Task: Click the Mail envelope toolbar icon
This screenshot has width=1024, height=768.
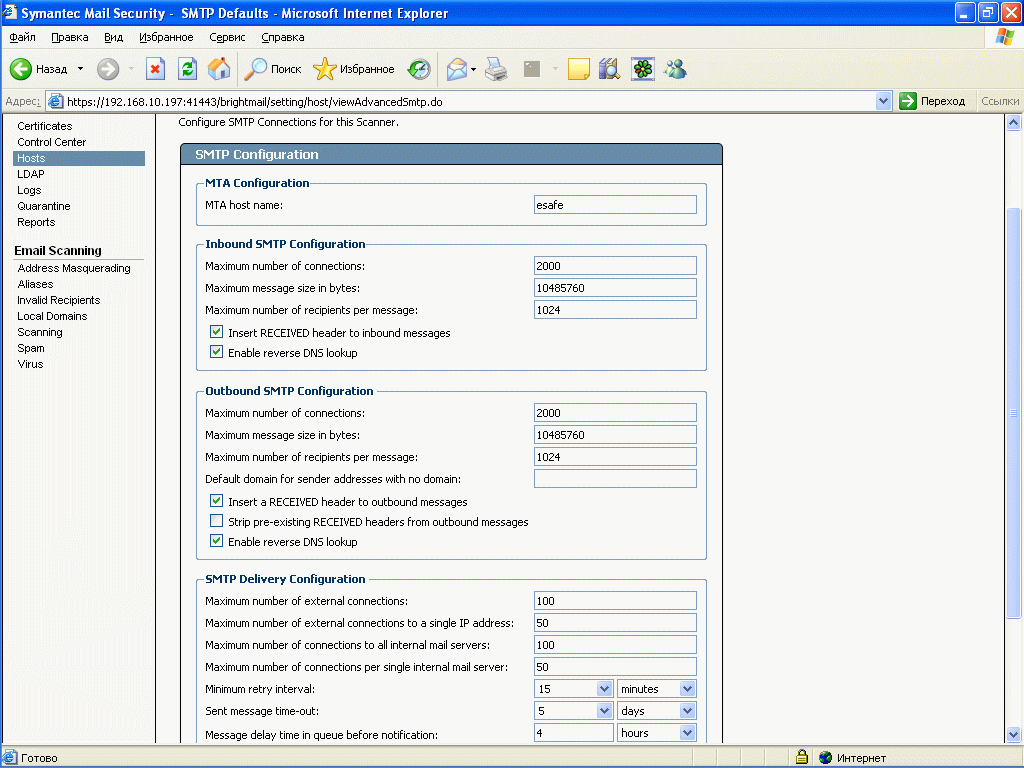Action: point(457,69)
